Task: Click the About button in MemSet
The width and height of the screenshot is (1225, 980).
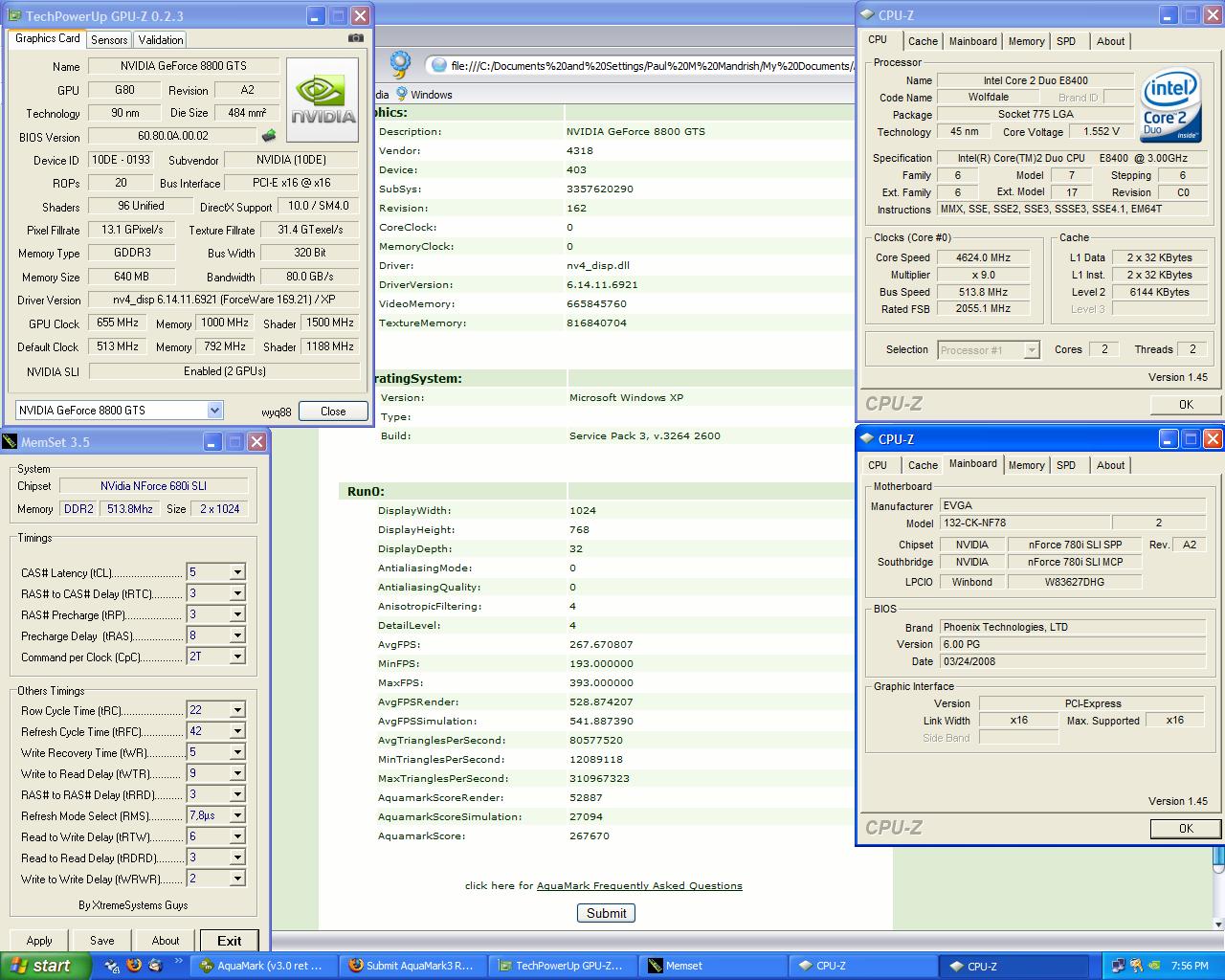Action: 166,941
